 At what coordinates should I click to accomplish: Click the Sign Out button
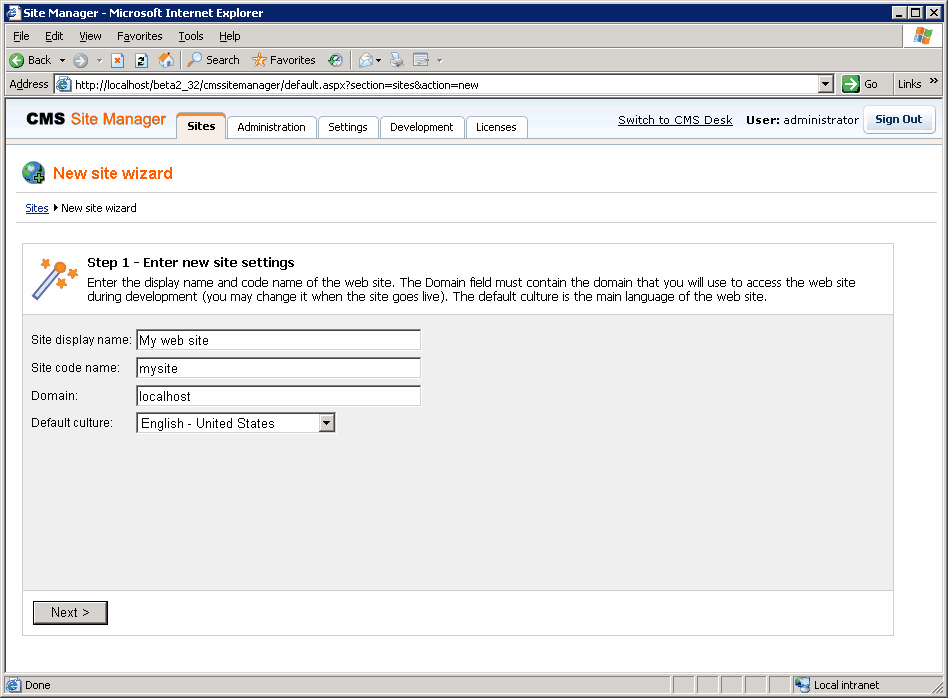click(898, 119)
